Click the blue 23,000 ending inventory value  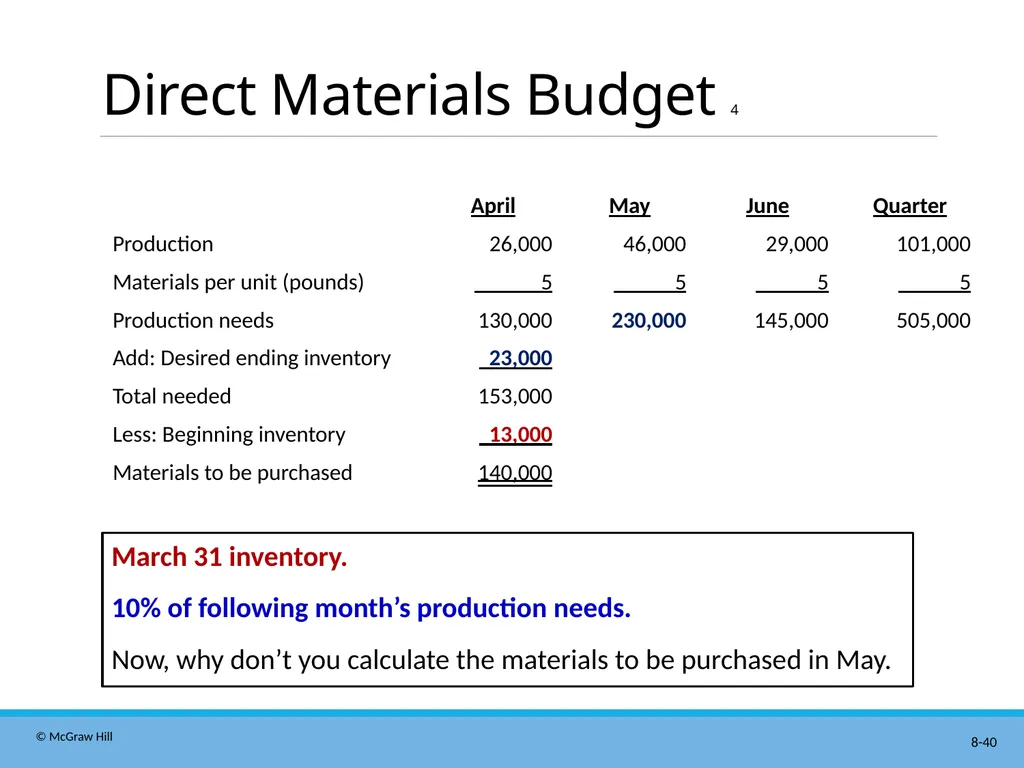click(x=520, y=359)
